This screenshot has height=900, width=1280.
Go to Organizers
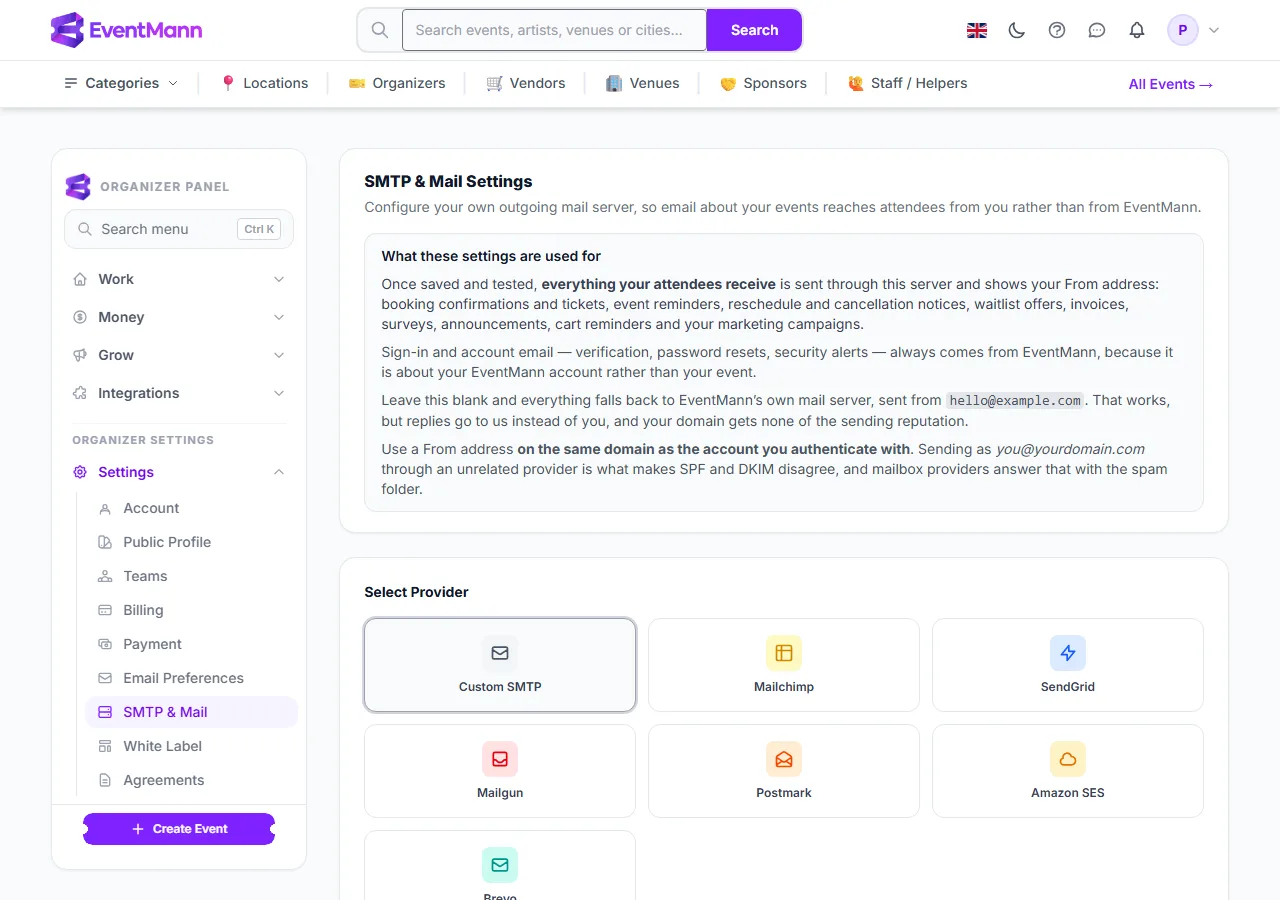[397, 83]
